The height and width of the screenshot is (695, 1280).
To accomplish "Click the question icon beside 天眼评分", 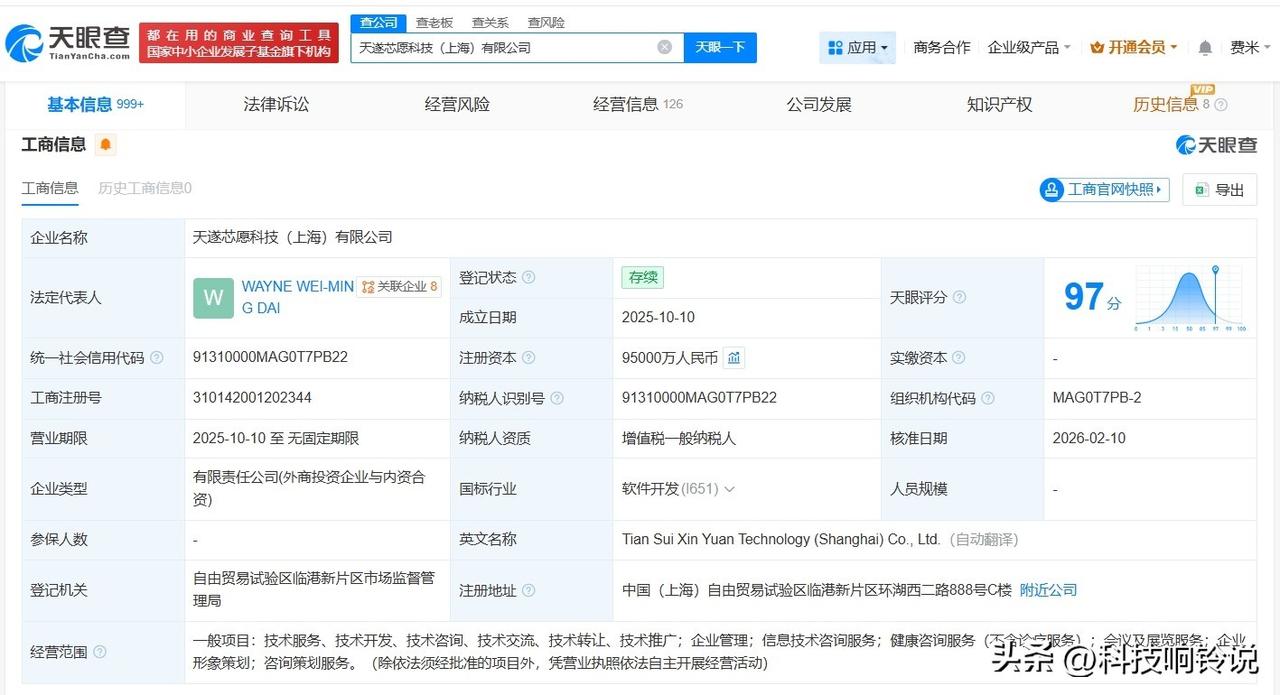I will tap(959, 298).
